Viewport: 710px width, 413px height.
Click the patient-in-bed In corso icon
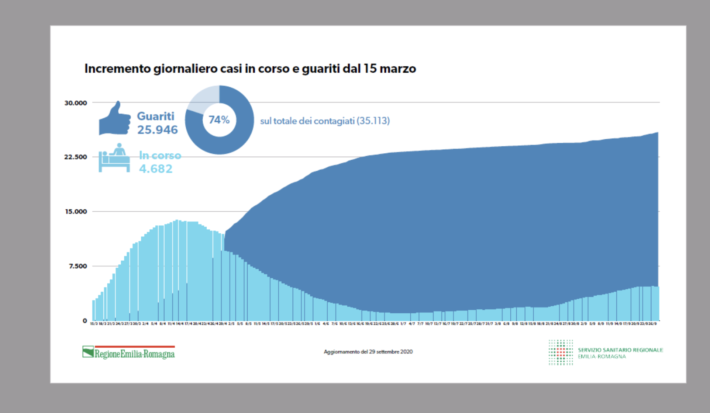pyautogui.click(x=115, y=158)
